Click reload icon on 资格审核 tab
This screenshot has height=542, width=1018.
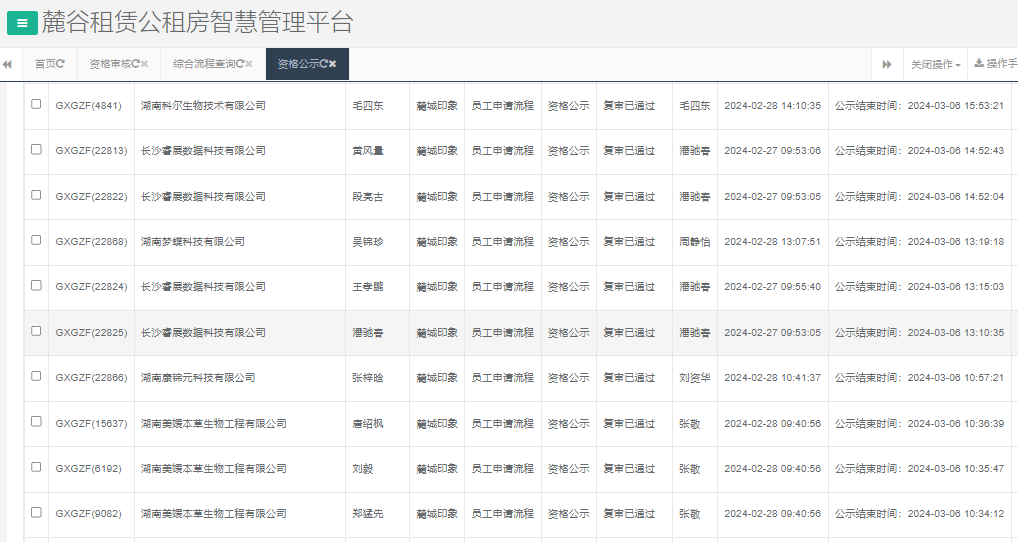click(x=136, y=64)
